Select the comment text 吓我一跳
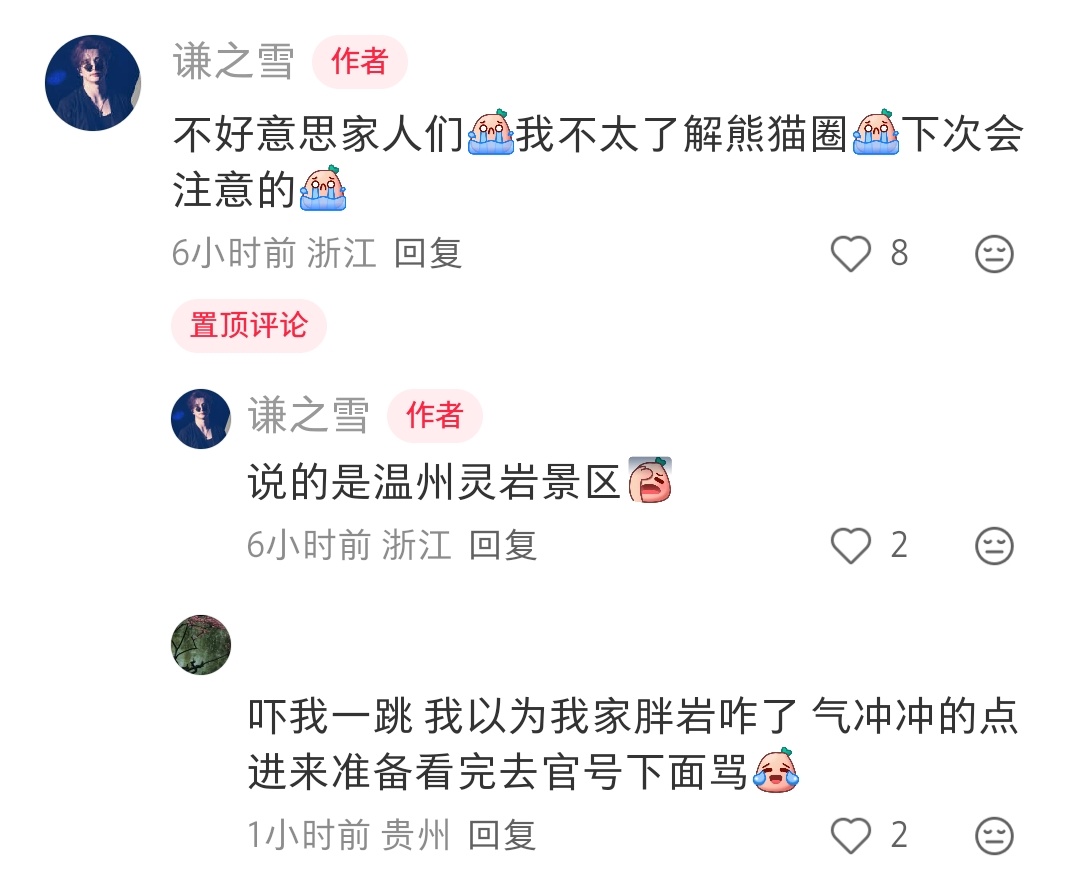 click(330, 716)
